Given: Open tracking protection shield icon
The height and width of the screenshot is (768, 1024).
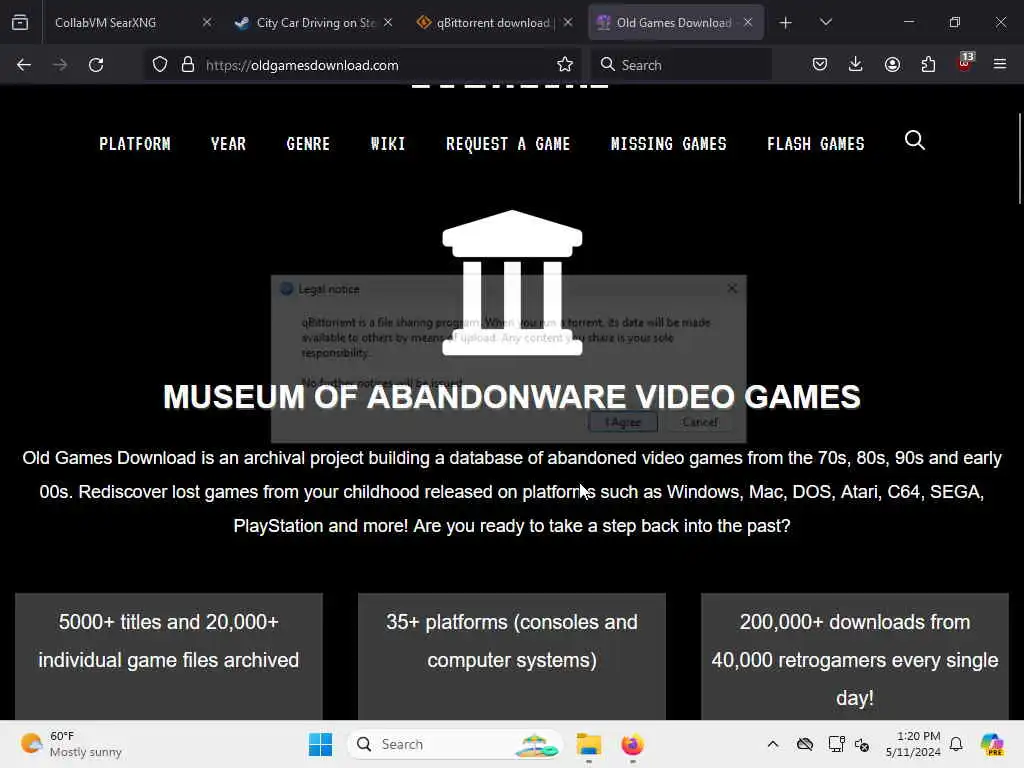Looking at the screenshot, I should coord(160,65).
